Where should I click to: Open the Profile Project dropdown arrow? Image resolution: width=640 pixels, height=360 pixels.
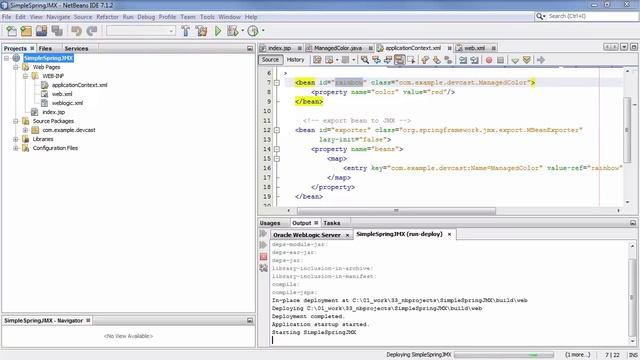(x=263, y=31)
